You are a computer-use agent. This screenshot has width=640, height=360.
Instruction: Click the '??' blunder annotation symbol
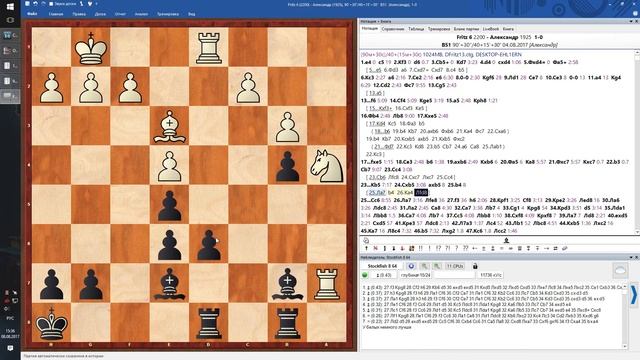pos(466,248)
